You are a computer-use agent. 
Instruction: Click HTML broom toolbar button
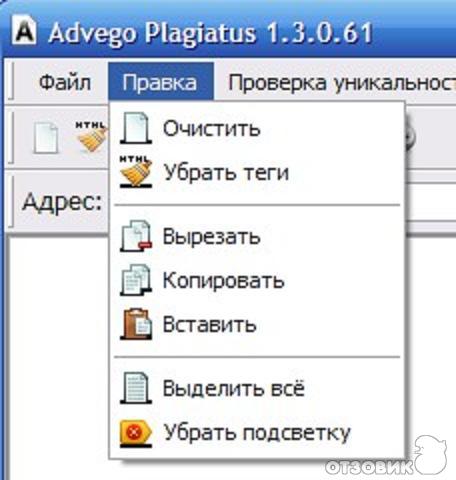91,137
